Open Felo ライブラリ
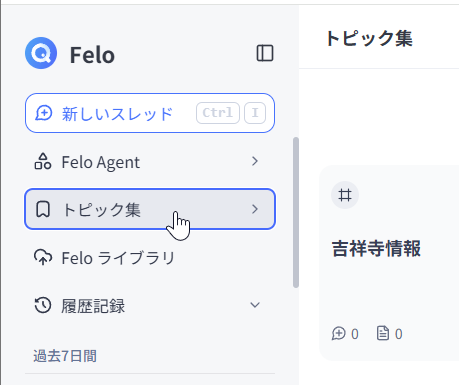This screenshot has width=459, height=385. click(x=150, y=258)
